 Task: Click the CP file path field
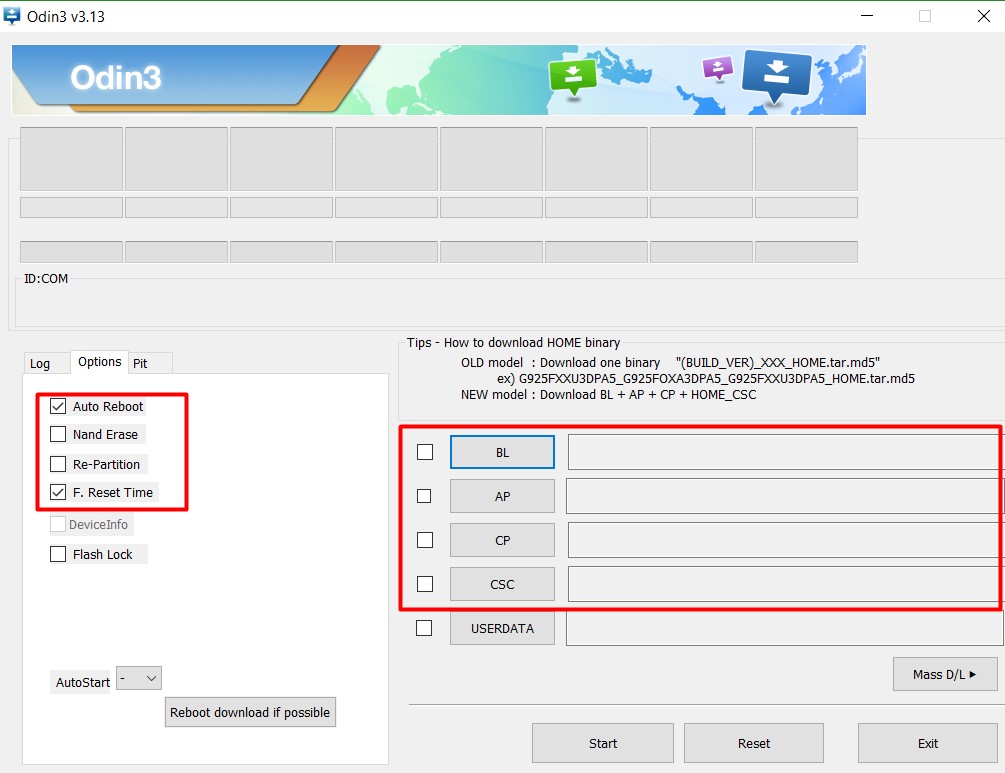(784, 540)
